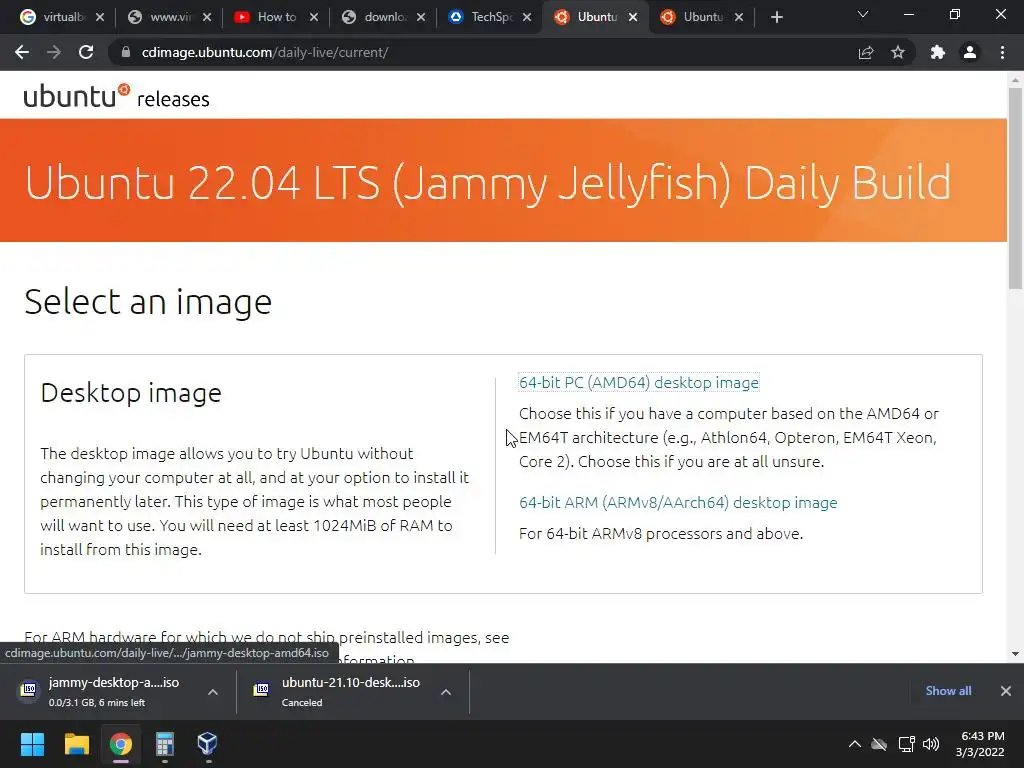
Task: Click the ubuntu releases logo
Action: coord(116,97)
